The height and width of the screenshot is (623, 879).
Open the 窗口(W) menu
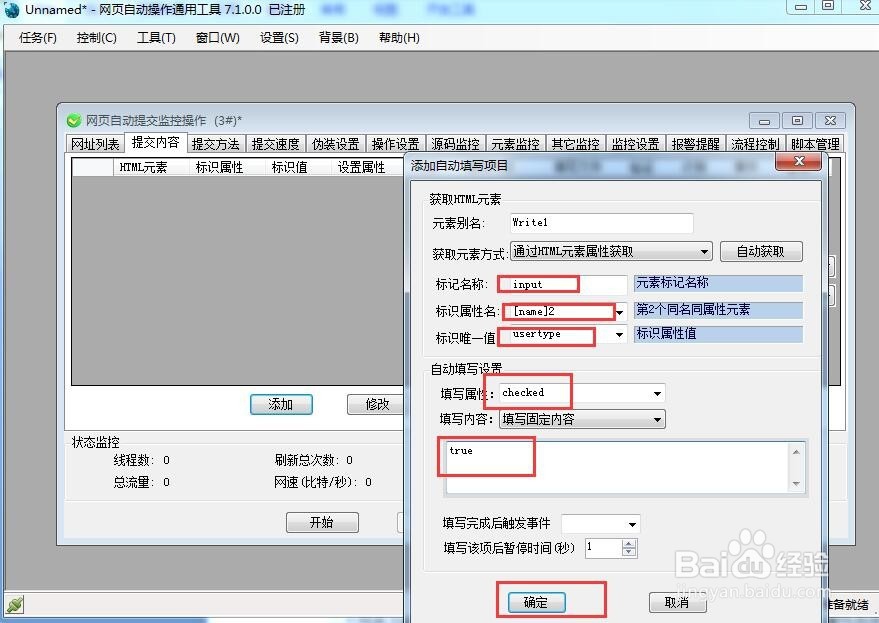point(218,38)
